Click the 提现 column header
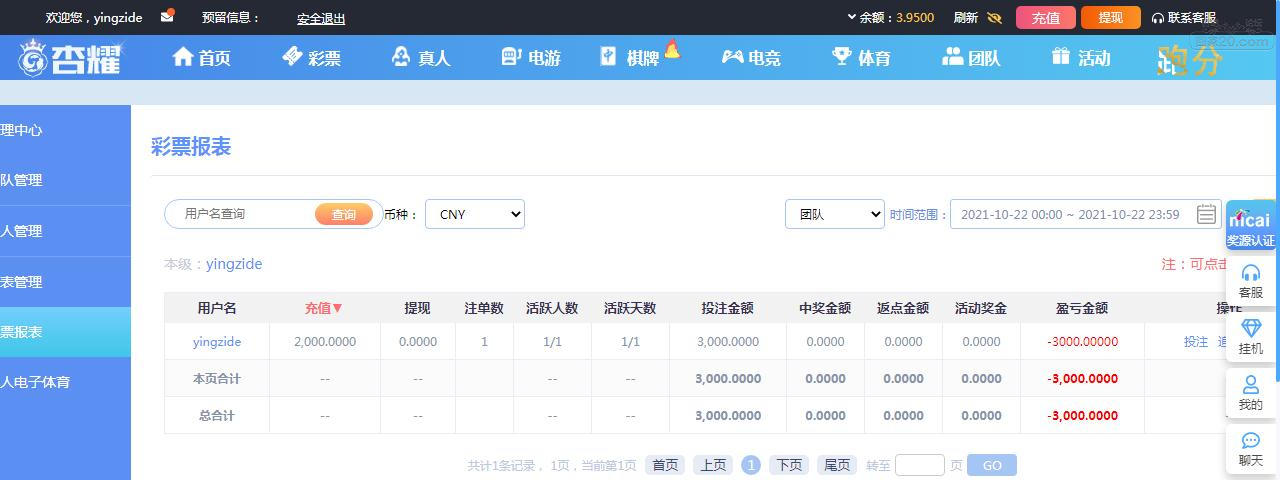The image size is (1280, 480). click(x=417, y=308)
